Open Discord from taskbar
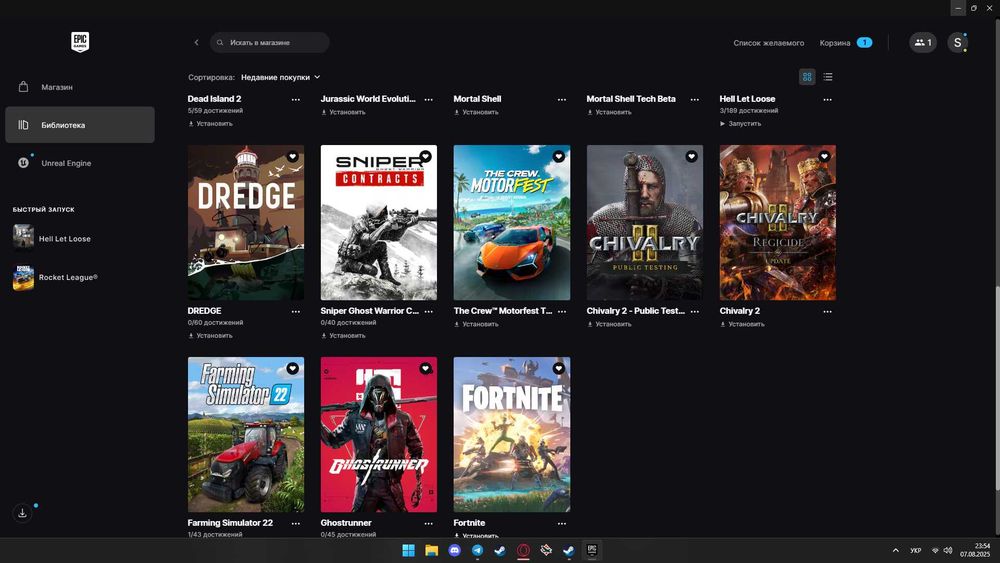Screen dimensions: 1000x563 click(455, 550)
